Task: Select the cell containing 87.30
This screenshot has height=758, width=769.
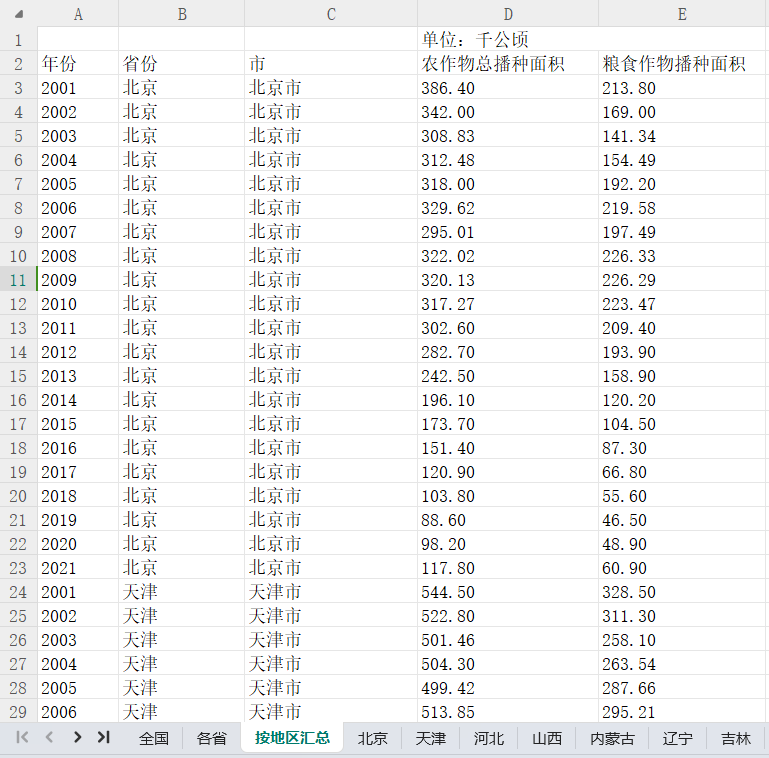Action: tap(682, 448)
